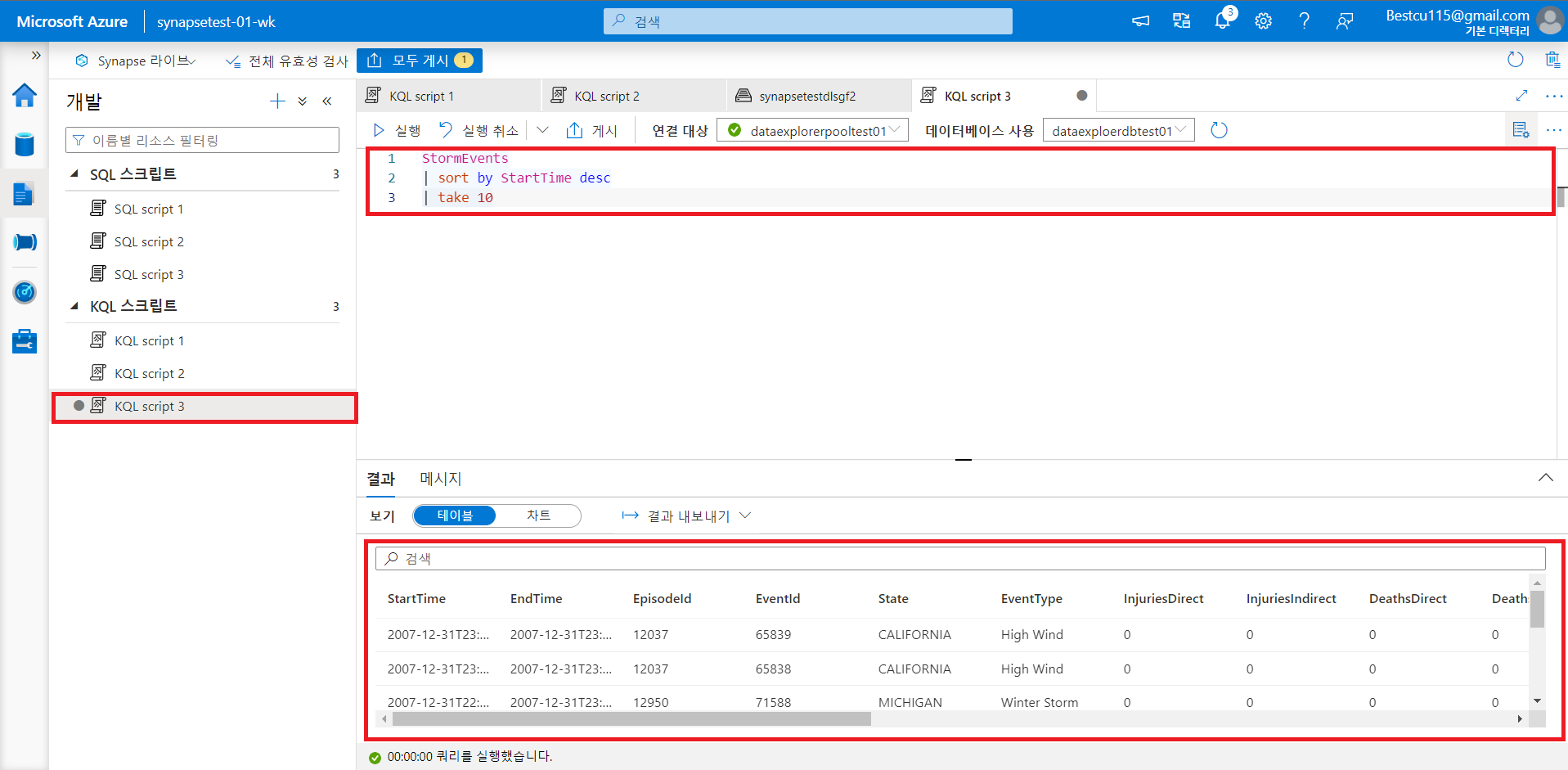The width and height of the screenshot is (1568, 770).
Task: Open the settings gear in the header
Action: 1264,21
